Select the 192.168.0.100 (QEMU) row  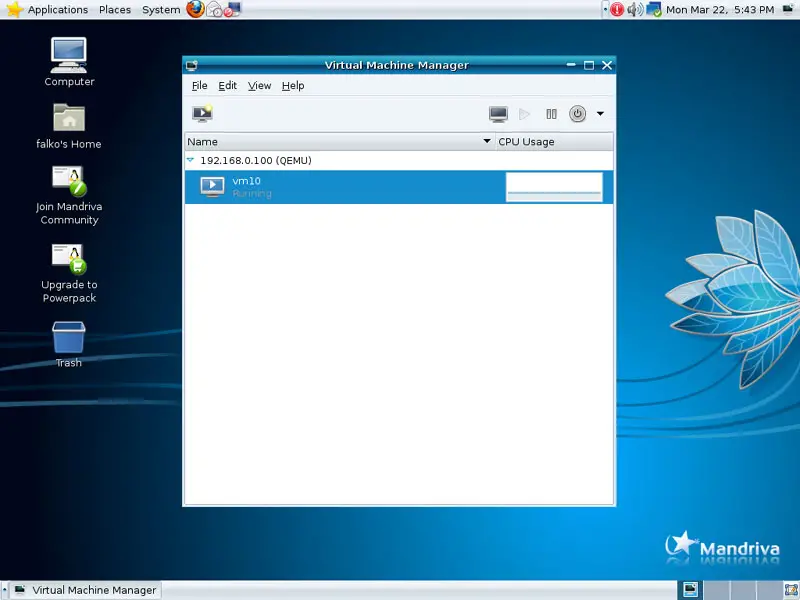tap(399, 160)
